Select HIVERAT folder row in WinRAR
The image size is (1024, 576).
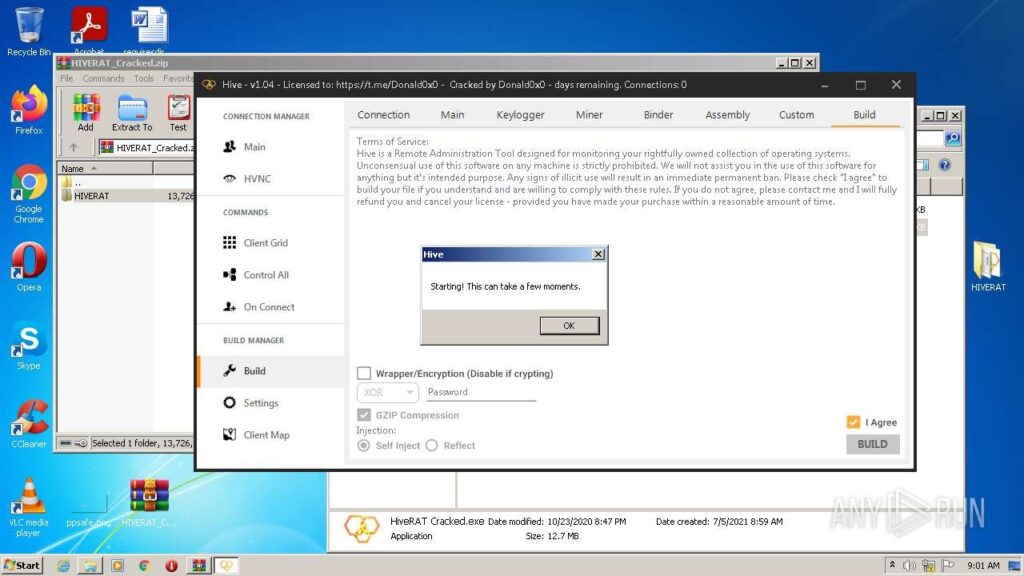point(125,196)
